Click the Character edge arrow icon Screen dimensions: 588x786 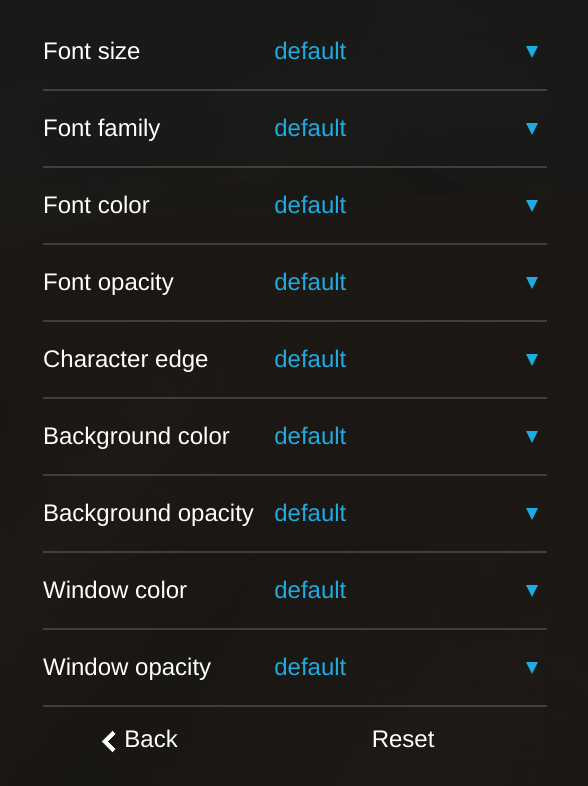click(x=532, y=359)
